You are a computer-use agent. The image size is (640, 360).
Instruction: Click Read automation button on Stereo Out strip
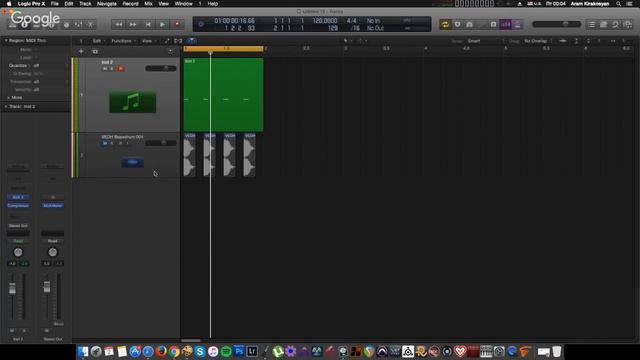pos(53,241)
